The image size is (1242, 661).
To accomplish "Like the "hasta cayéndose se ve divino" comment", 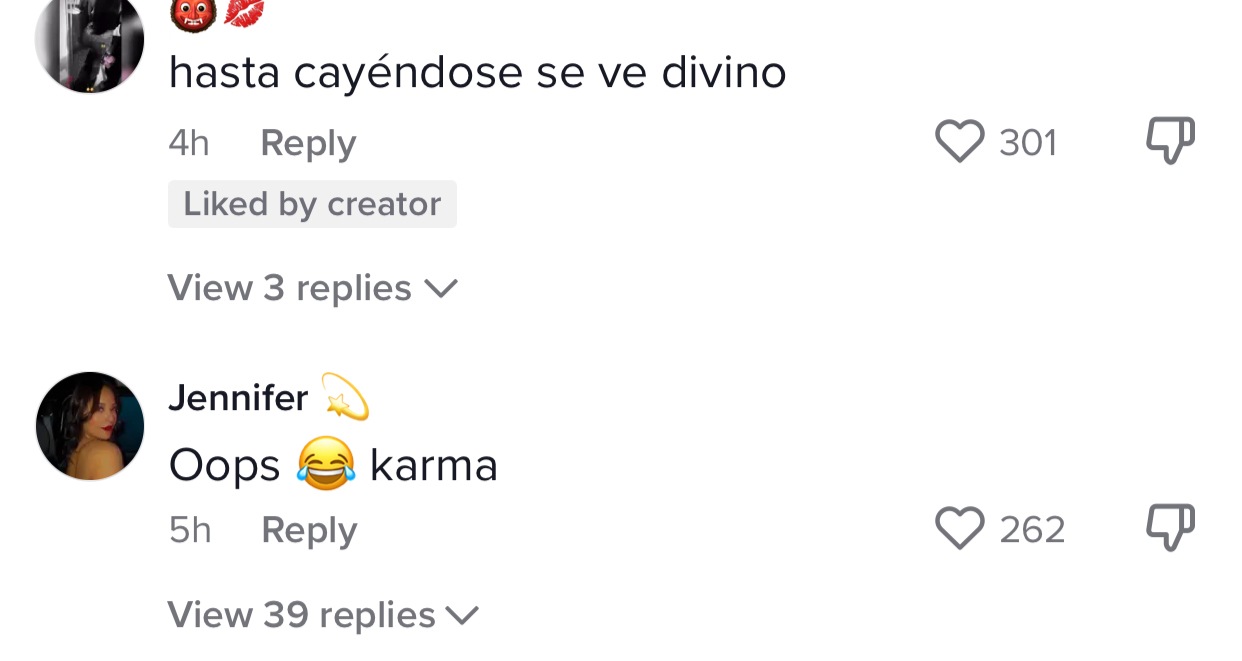I will coord(959,142).
